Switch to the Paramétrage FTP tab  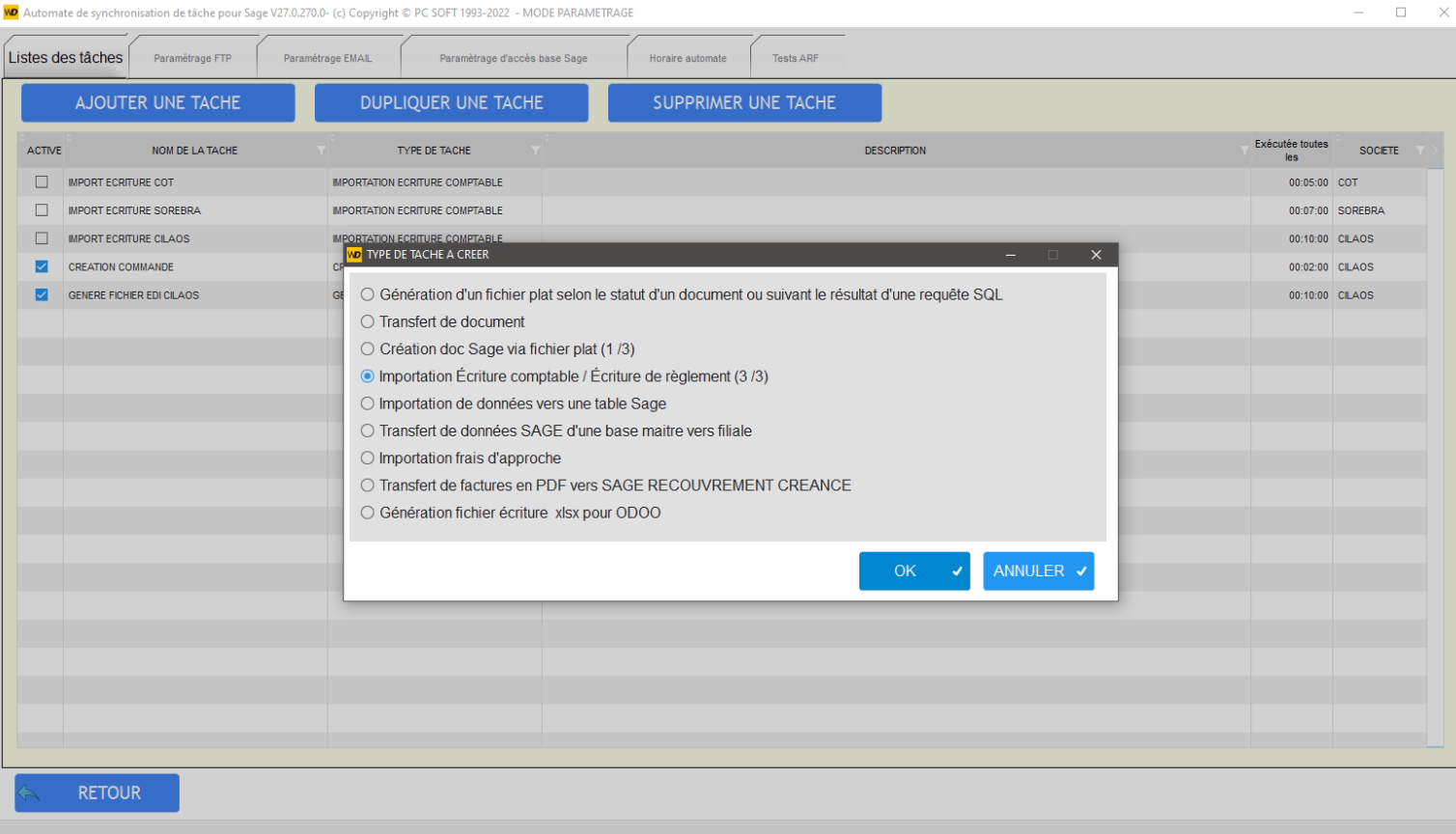[192, 58]
